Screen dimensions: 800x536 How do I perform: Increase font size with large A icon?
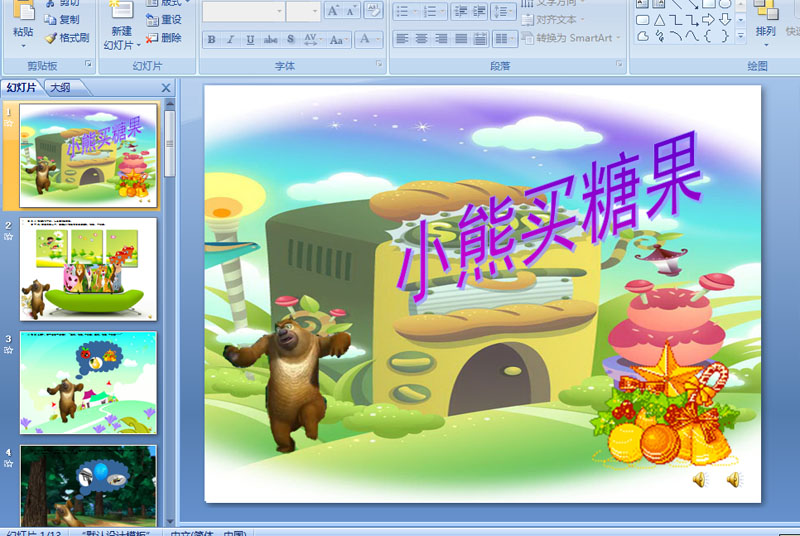pos(333,11)
